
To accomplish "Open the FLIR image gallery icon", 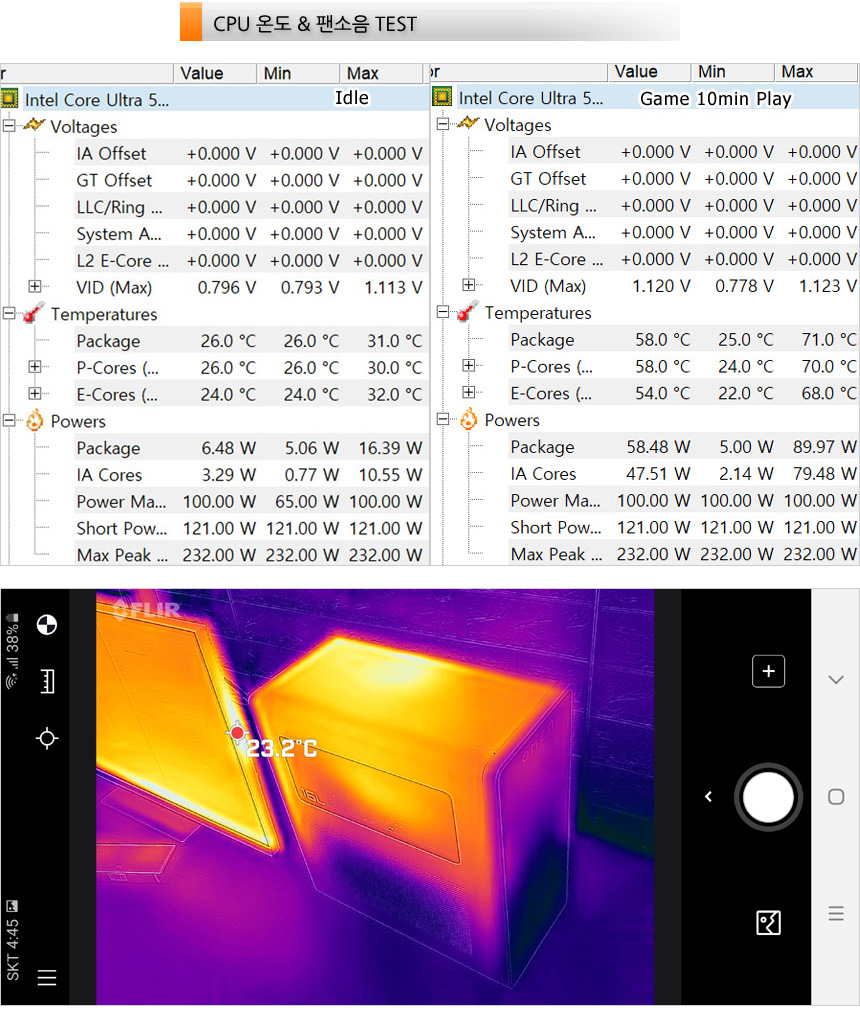I will 768,922.
